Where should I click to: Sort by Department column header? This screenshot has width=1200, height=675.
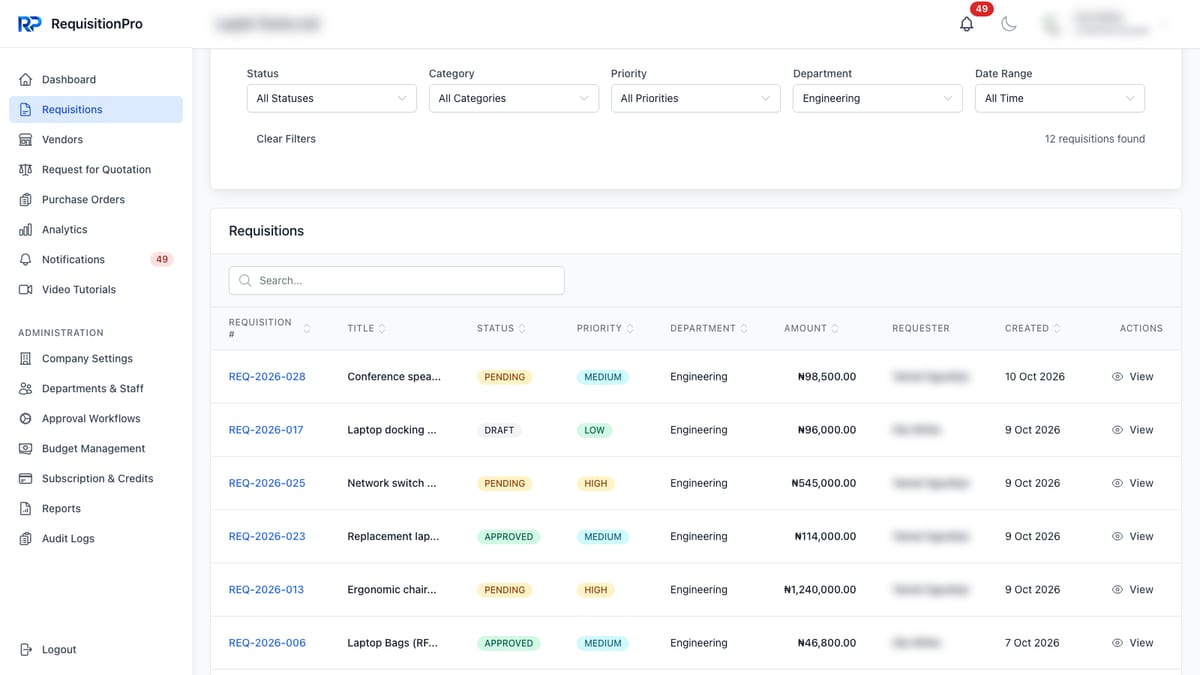coord(709,328)
